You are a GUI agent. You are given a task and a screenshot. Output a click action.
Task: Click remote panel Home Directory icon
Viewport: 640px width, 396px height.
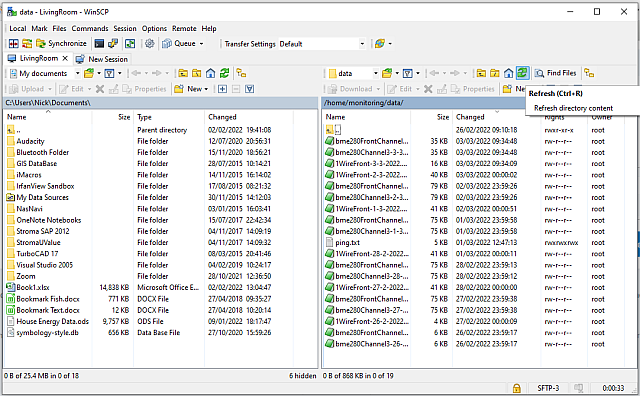[x=509, y=73]
